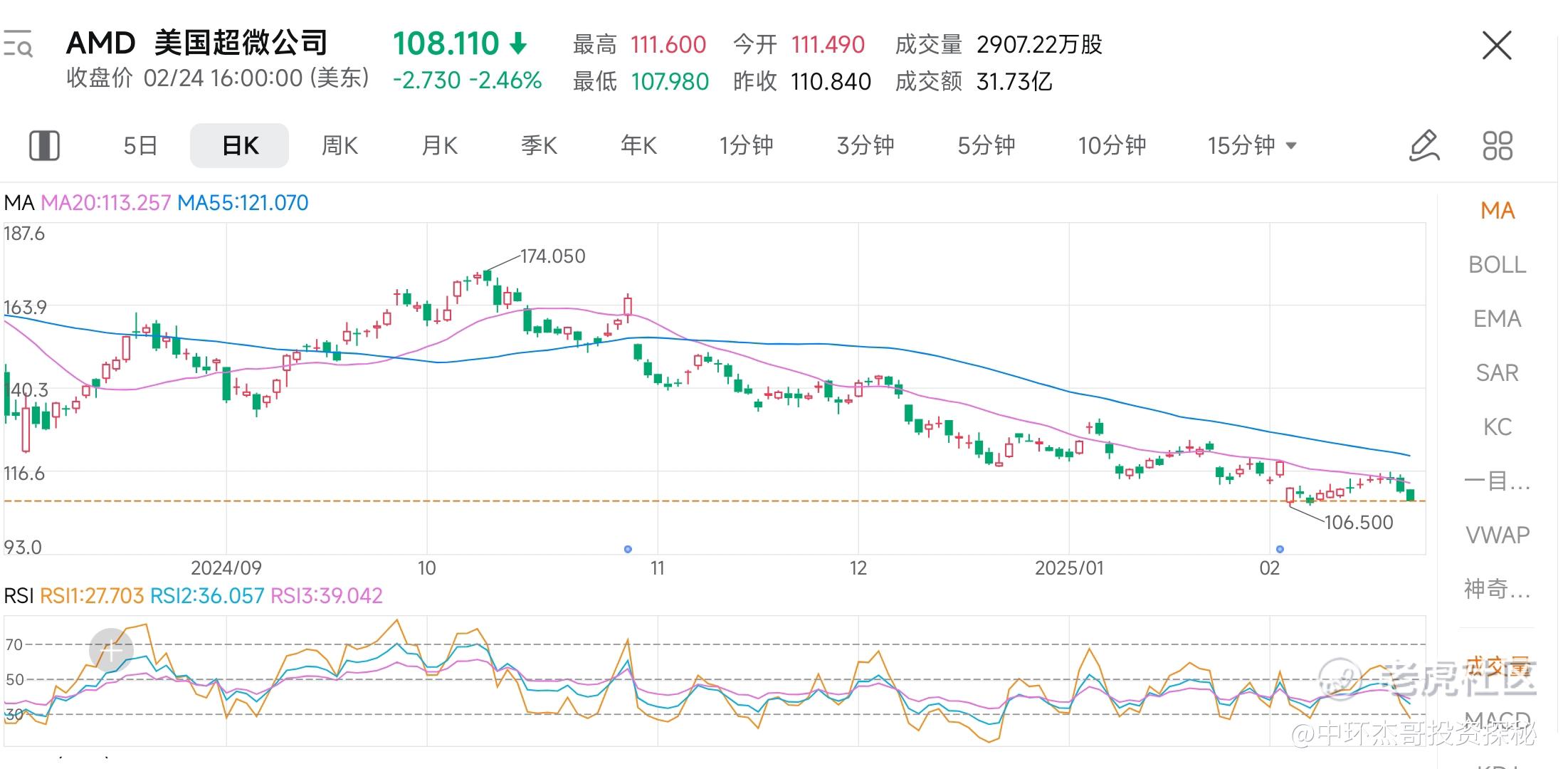Select the 日K daily candlestick tab
The image size is (1568, 769).
point(240,146)
